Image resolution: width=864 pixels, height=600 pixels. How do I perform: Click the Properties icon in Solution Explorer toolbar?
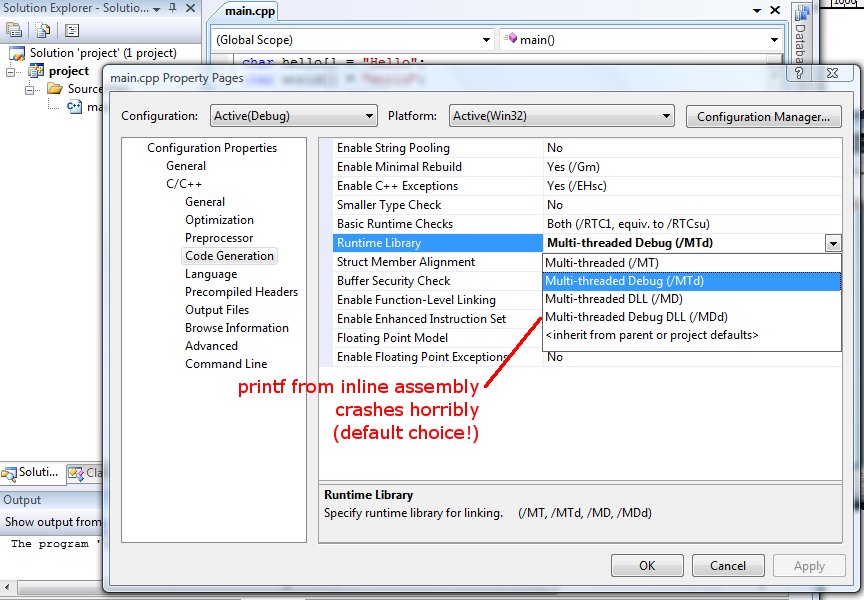pos(14,30)
